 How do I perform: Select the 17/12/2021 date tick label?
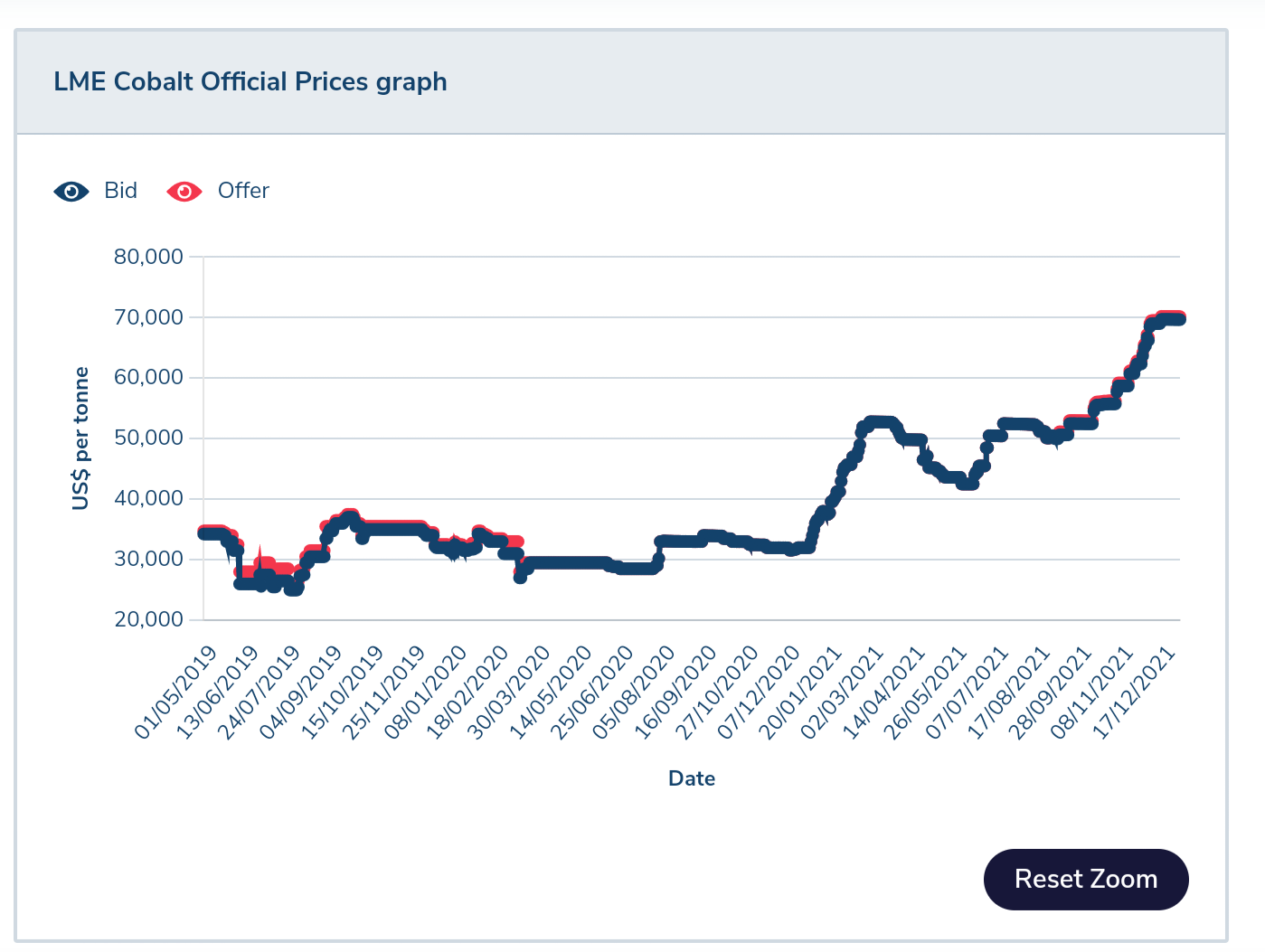click(x=1135, y=693)
